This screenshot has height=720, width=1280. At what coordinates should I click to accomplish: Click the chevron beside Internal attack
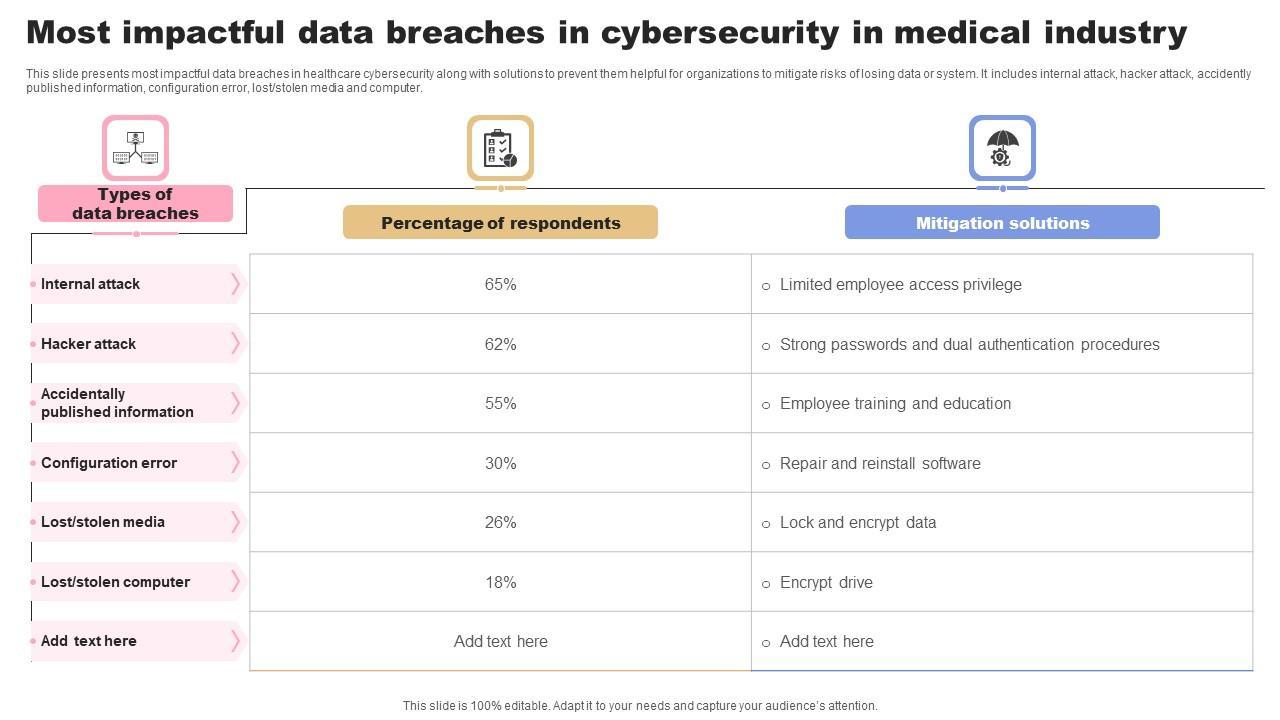[236, 284]
